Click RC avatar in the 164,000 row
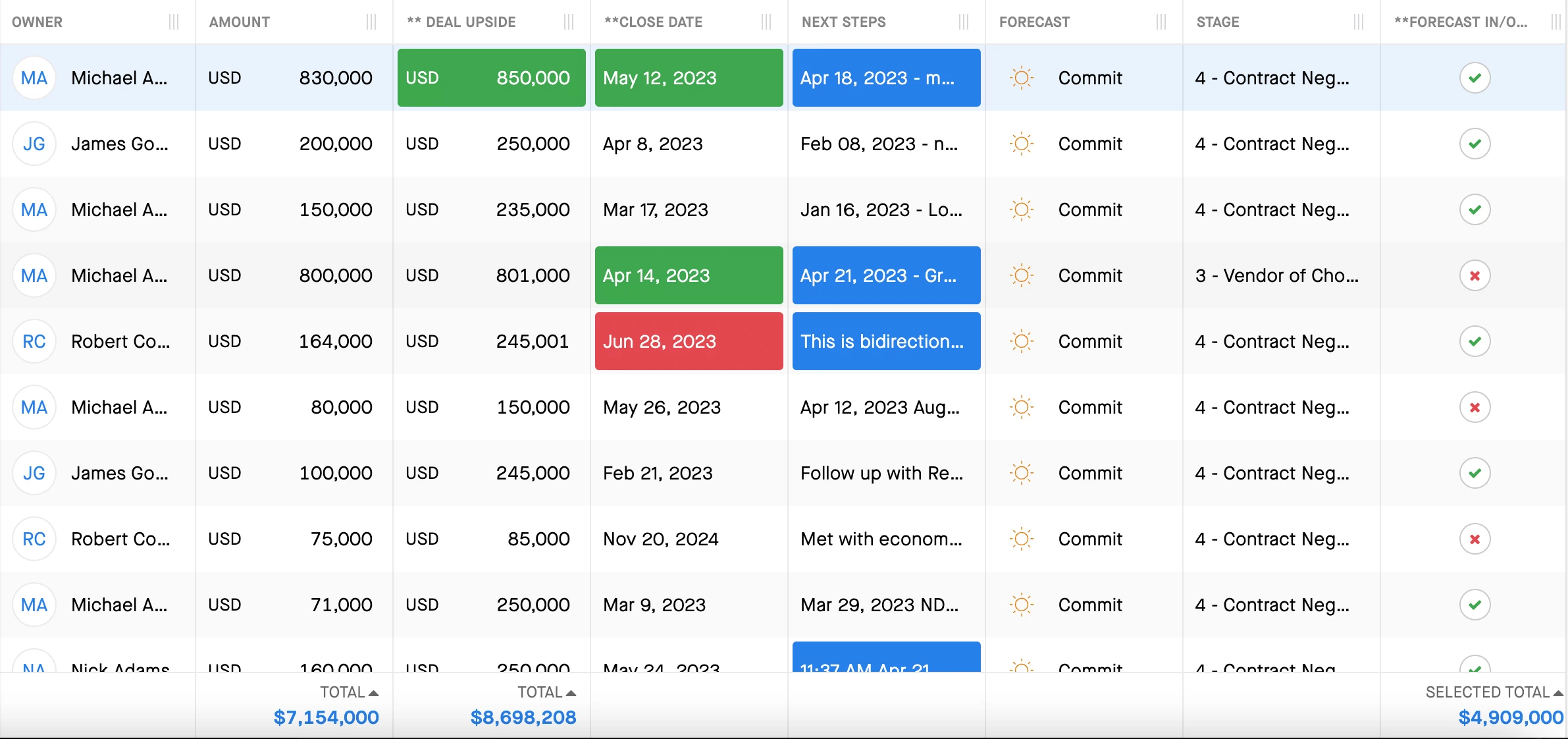This screenshot has height=739, width=1568. coord(34,341)
